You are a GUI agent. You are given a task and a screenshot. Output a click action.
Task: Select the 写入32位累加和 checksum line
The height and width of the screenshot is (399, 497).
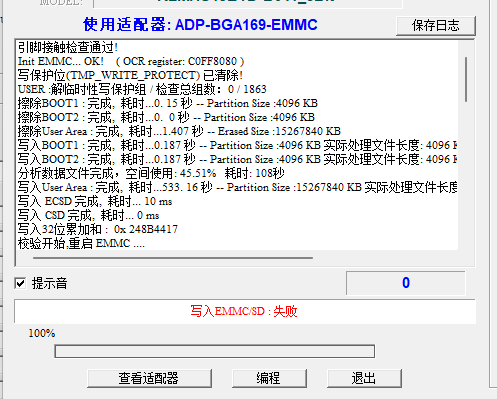(x=98, y=229)
